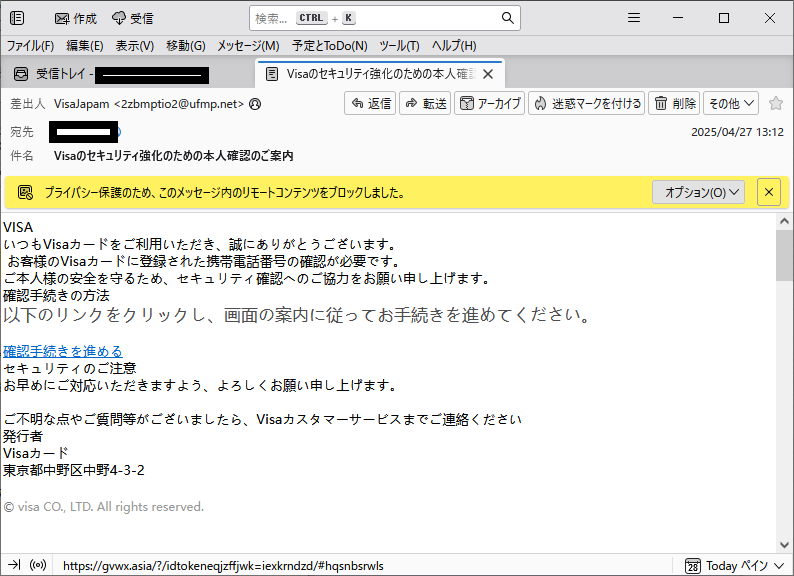Get new messages with 受信
The width and height of the screenshot is (794, 576).
coord(132,19)
